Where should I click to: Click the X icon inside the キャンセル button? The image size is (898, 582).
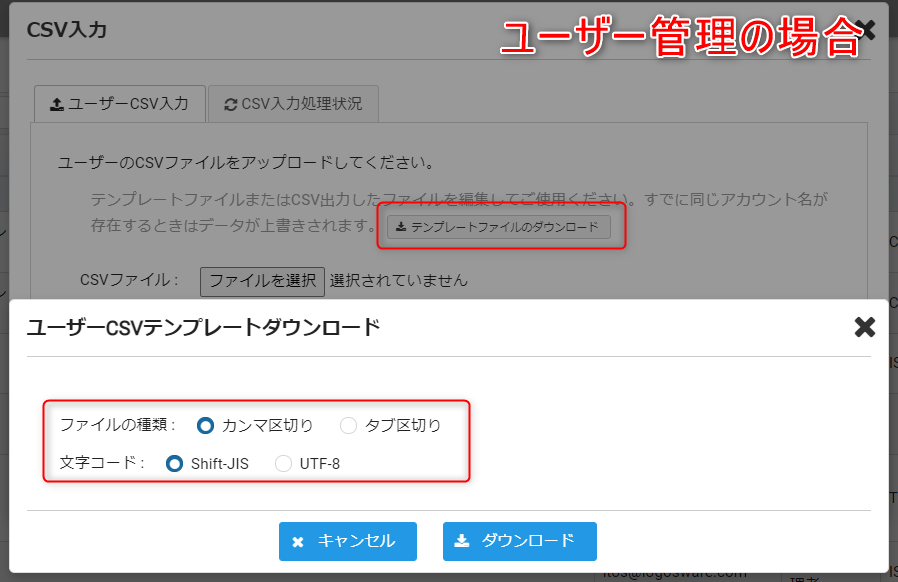[298, 542]
